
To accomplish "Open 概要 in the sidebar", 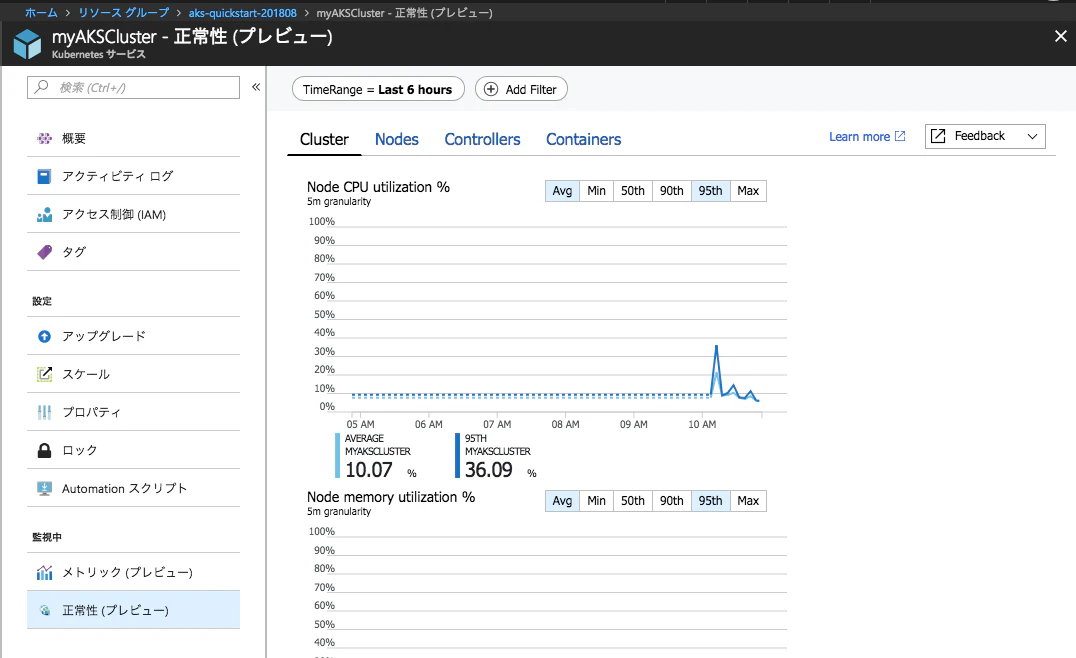I will click(x=133, y=139).
